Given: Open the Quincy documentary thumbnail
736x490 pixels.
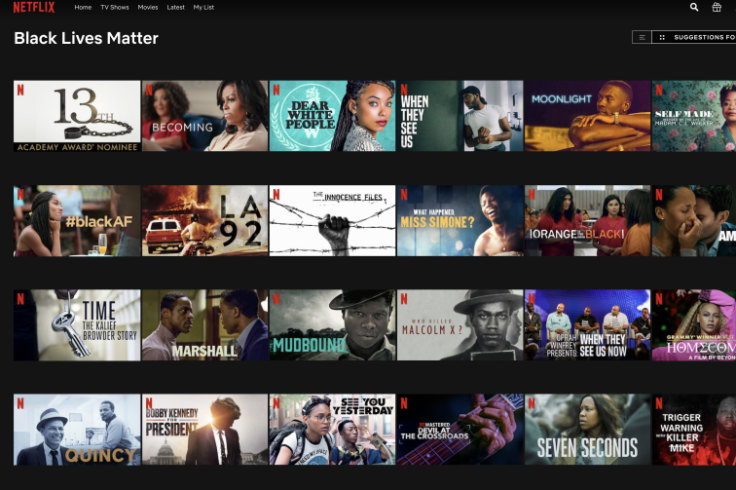Looking at the screenshot, I should pyautogui.click(x=77, y=430).
